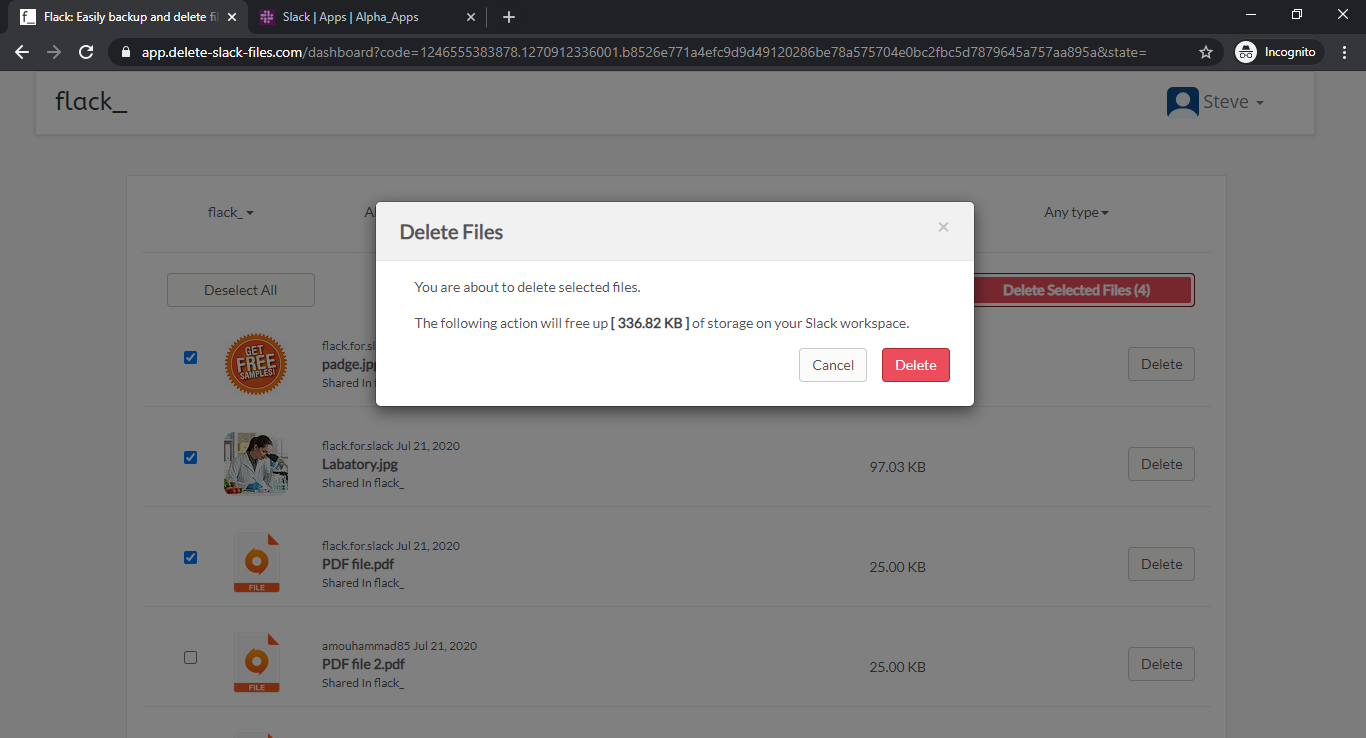
Task: Select the Flack browser tab
Action: tap(130, 17)
